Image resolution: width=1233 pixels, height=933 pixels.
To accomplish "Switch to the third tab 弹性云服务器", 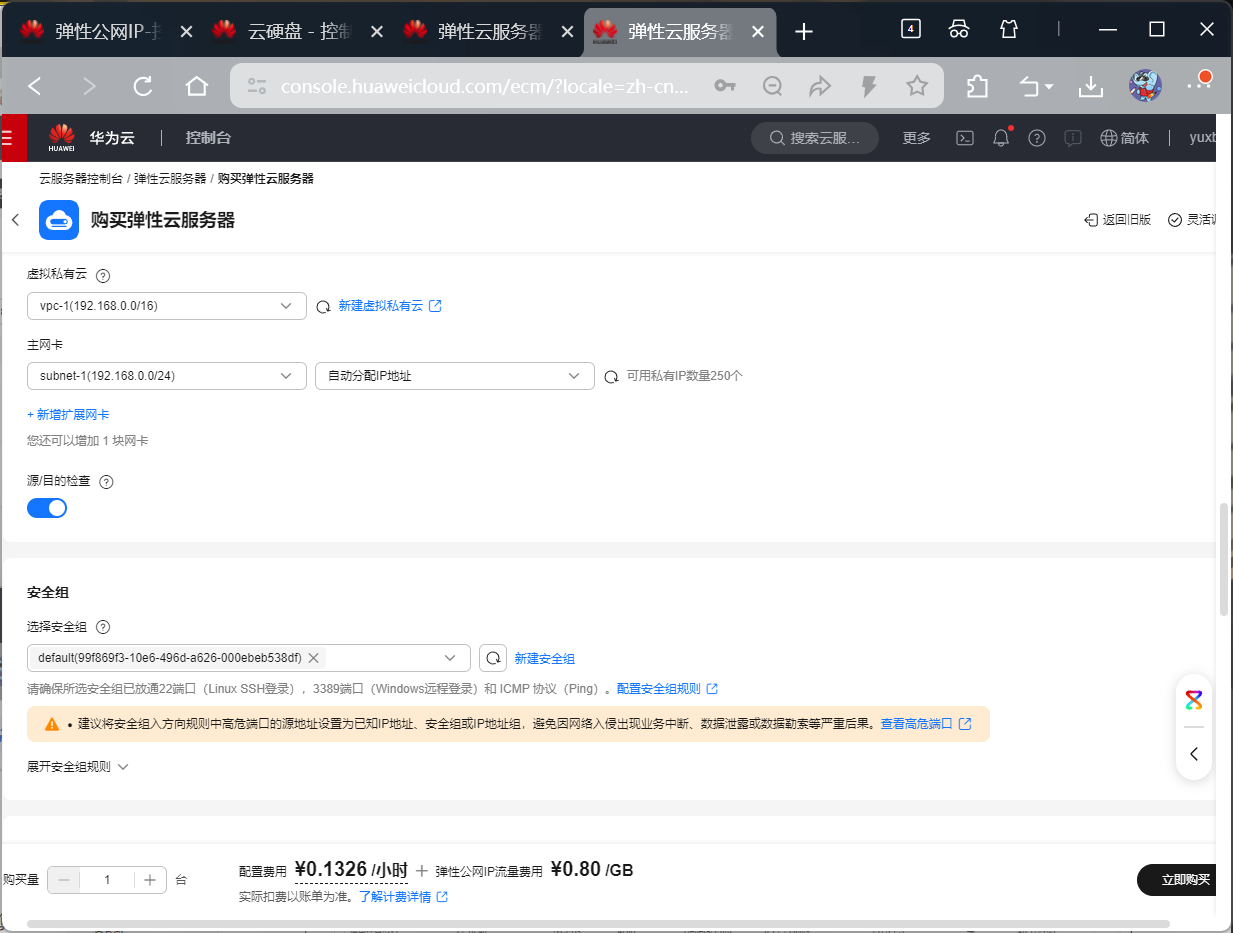I will click(489, 31).
